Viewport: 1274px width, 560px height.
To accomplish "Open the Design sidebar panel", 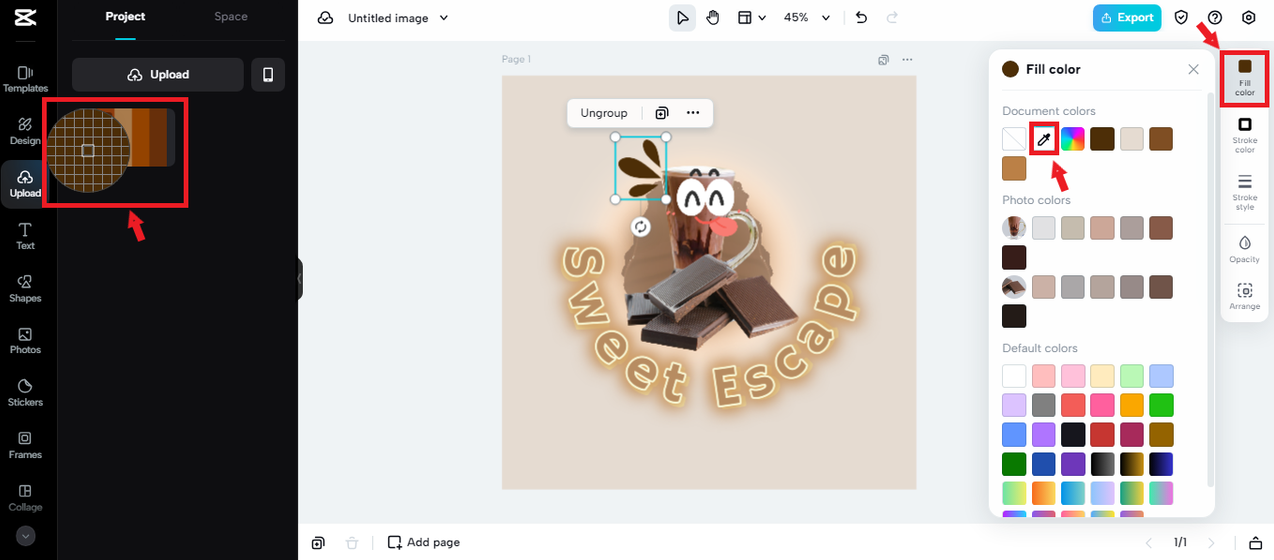I will tap(25, 131).
